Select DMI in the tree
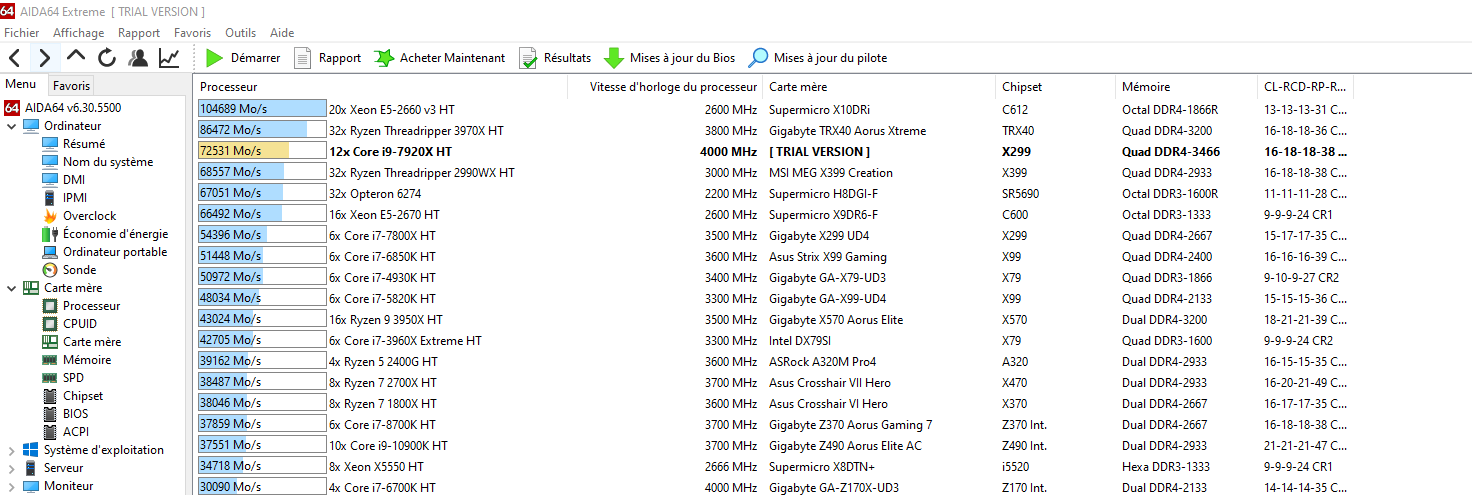The height and width of the screenshot is (495, 1472). pos(64,180)
